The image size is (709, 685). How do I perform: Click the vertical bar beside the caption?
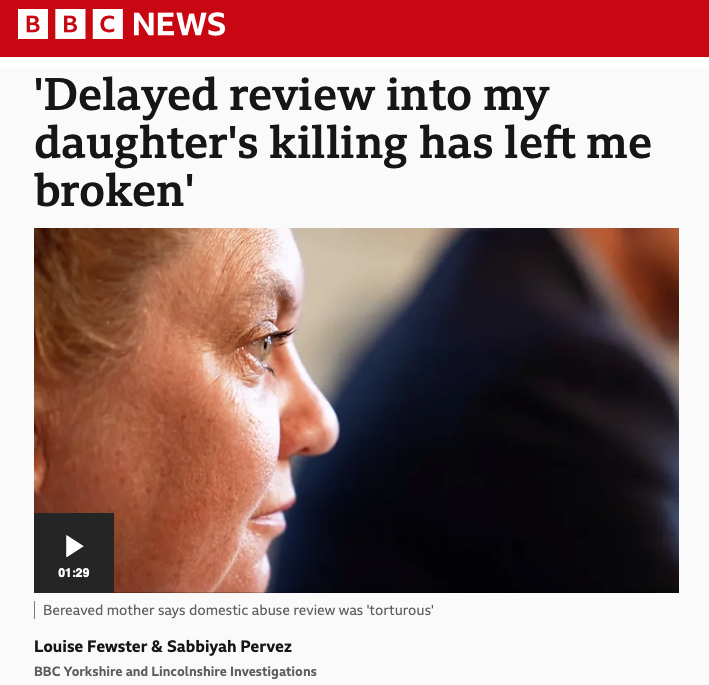[x=35, y=610]
